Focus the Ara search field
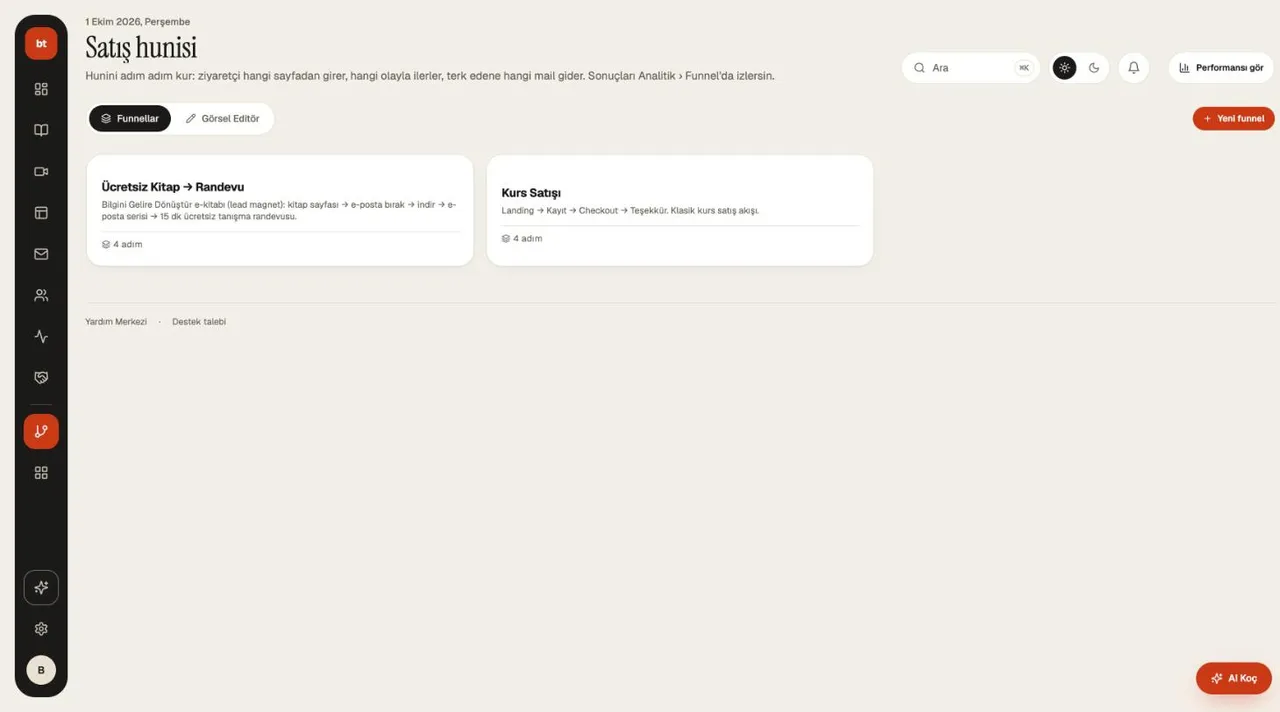The image size is (1280, 712). tap(971, 68)
